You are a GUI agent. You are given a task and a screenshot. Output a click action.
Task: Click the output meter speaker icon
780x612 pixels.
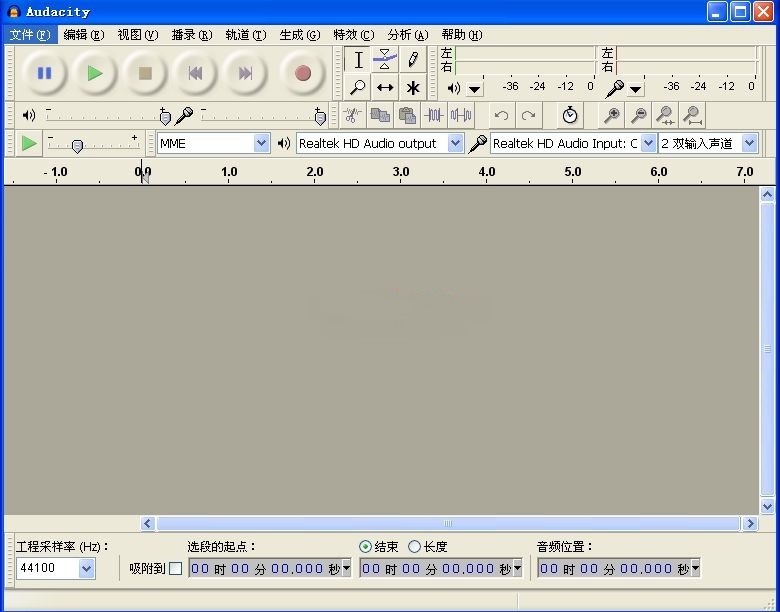click(453, 89)
